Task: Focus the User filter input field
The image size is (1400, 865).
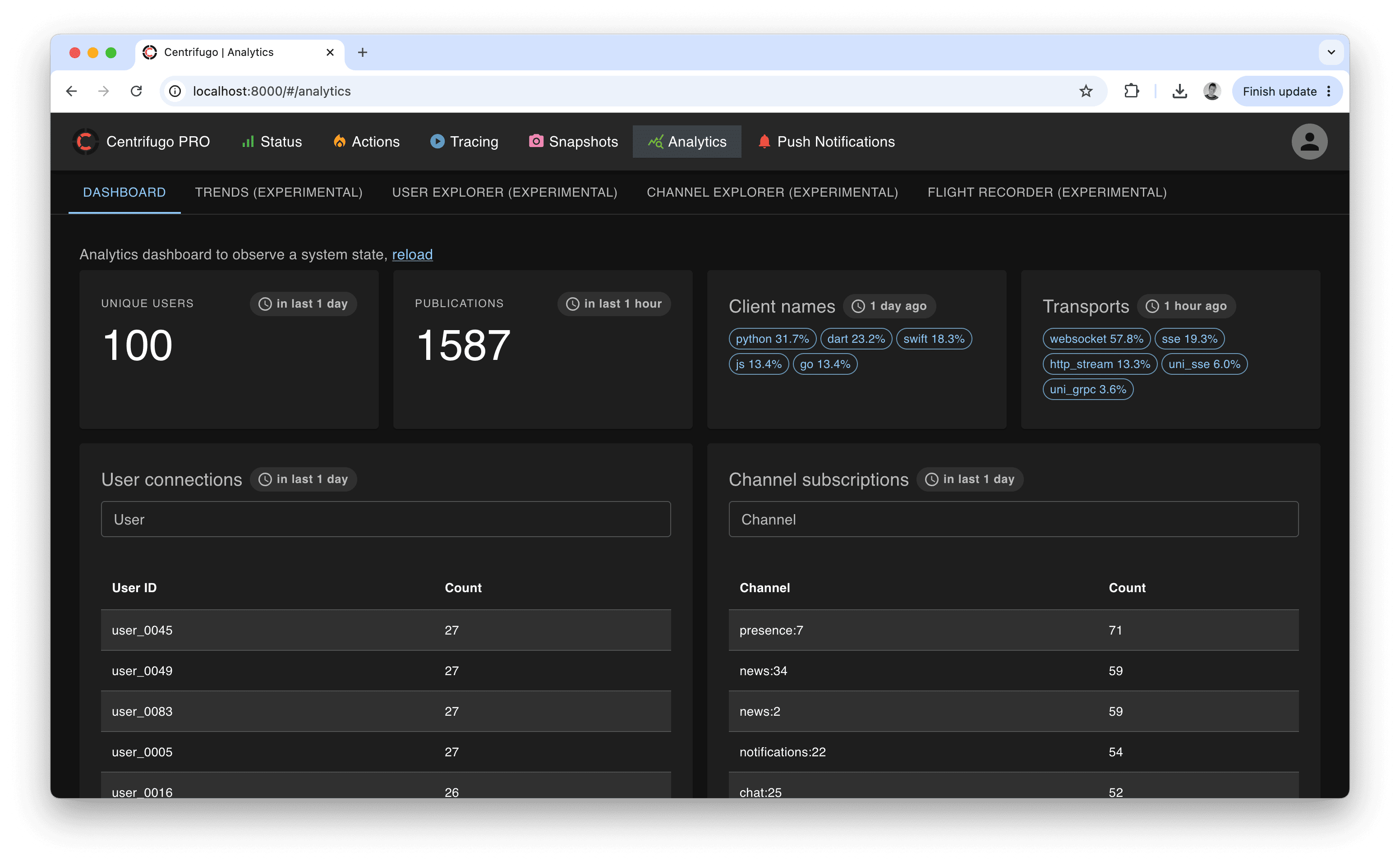Action: coord(386,520)
